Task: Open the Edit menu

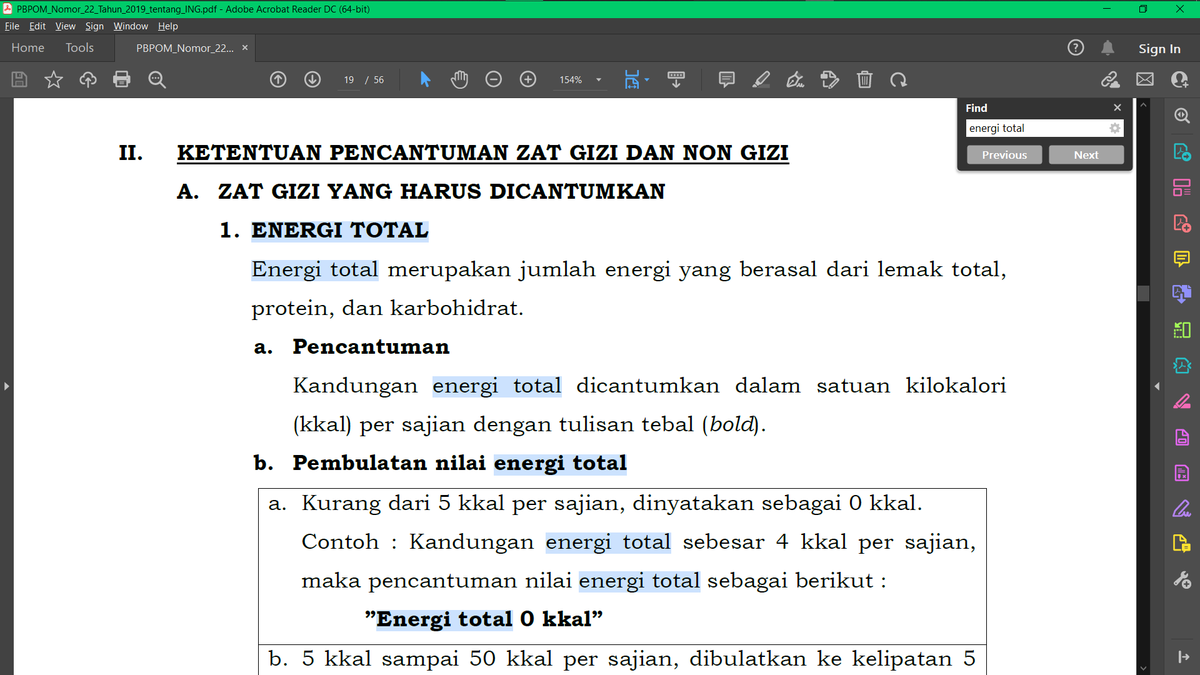Action: click(38, 26)
